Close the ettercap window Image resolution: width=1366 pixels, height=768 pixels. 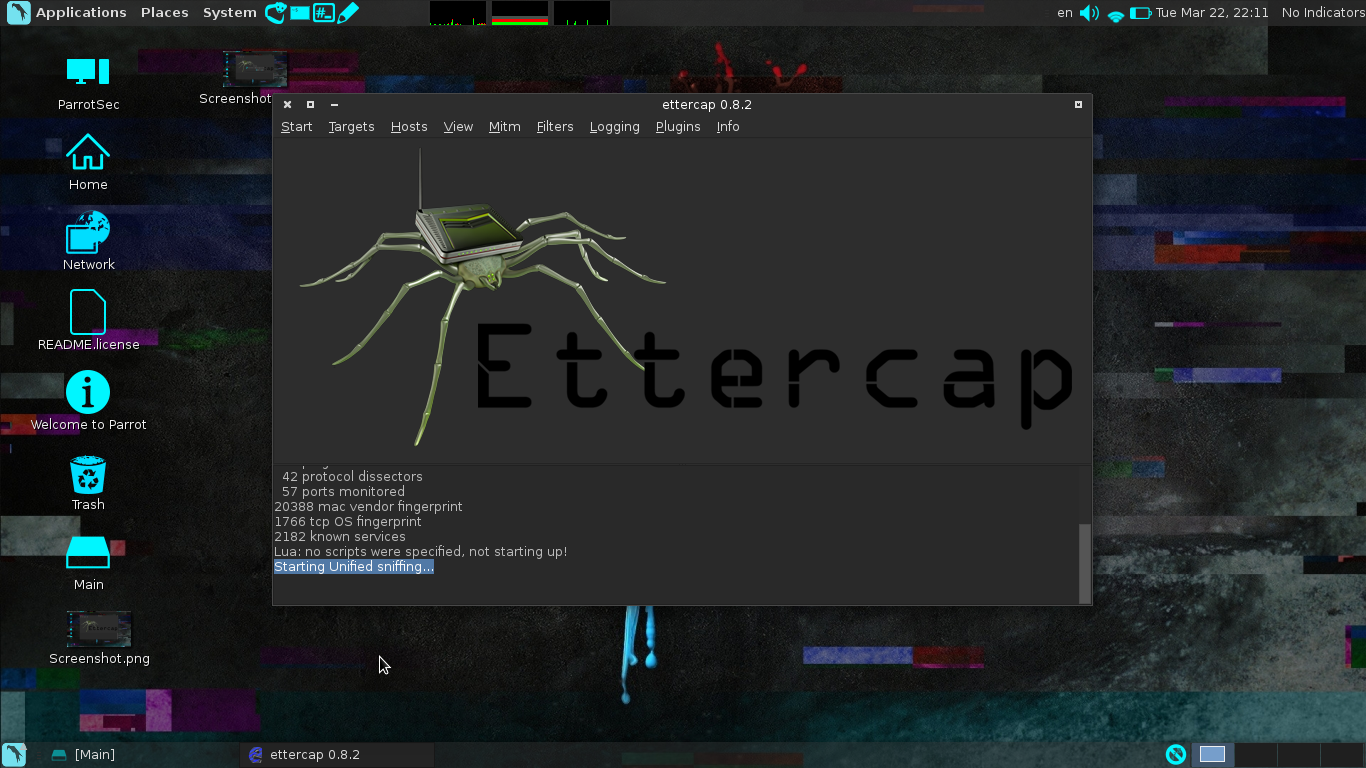(x=287, y=104)
